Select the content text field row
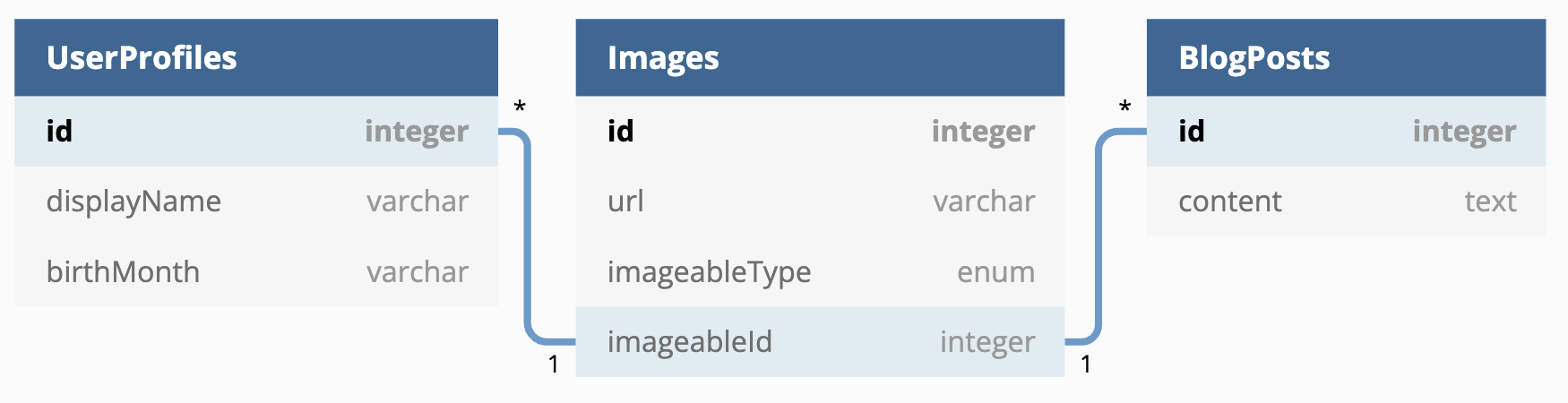Viewport: 1568px width, 403px height. (1346, 201)
